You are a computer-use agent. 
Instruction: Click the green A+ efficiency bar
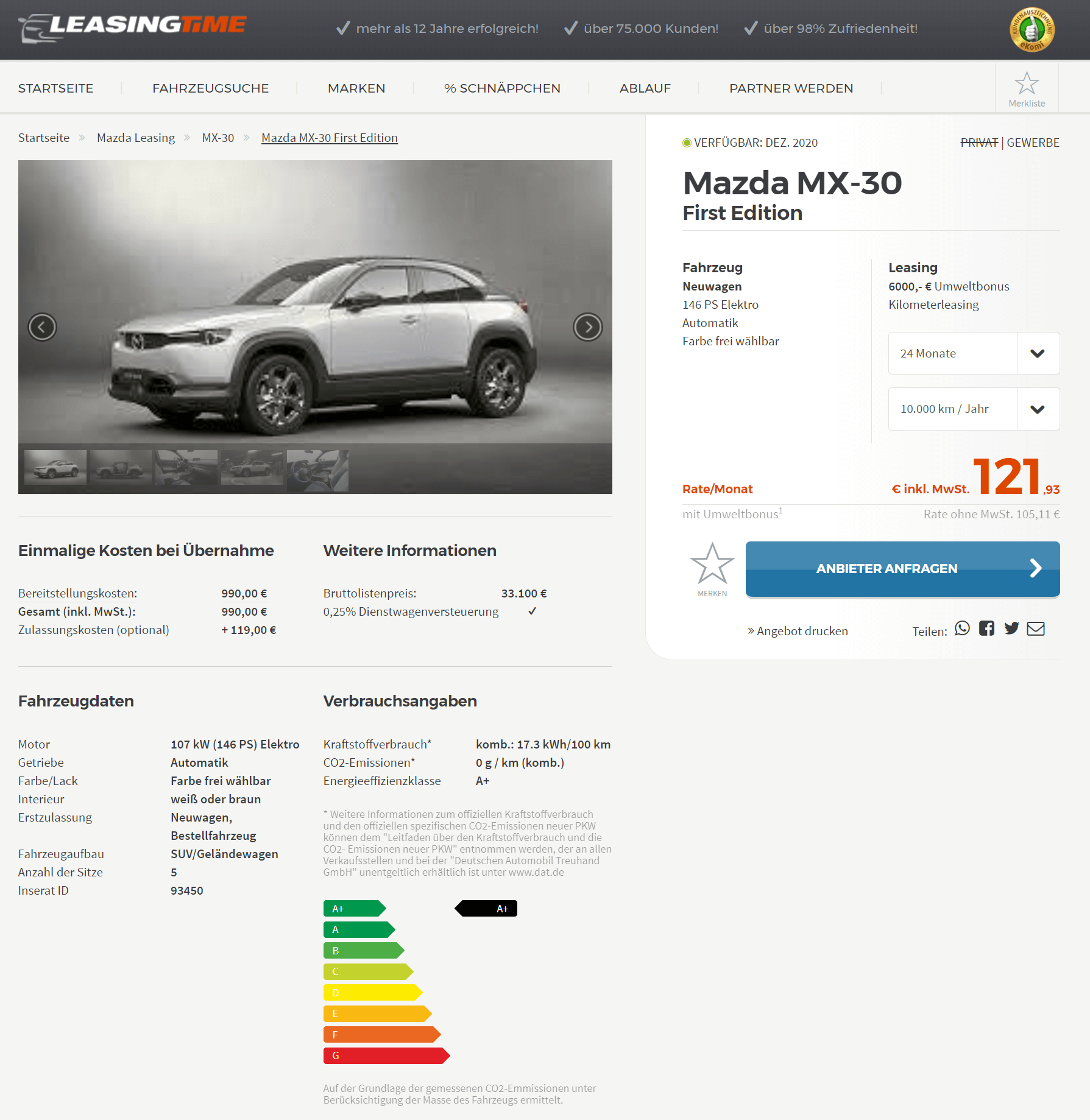(x=355, y=909)
